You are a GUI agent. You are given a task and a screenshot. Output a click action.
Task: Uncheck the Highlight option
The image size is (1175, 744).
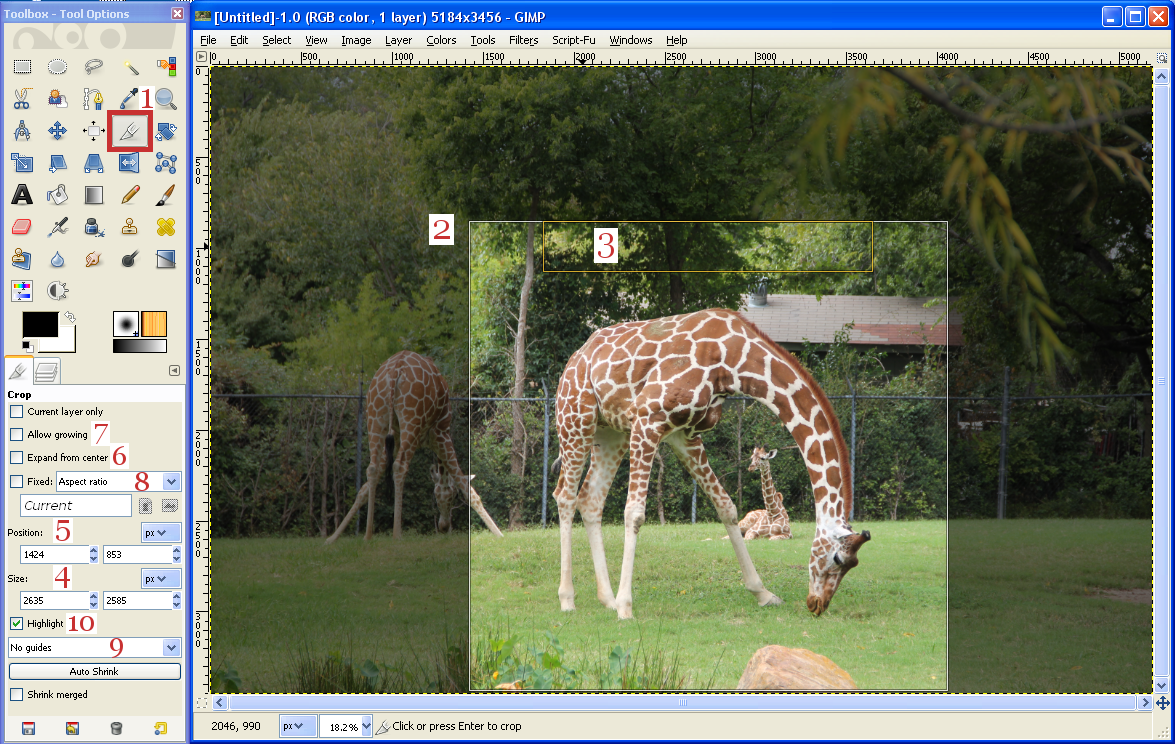17,622
